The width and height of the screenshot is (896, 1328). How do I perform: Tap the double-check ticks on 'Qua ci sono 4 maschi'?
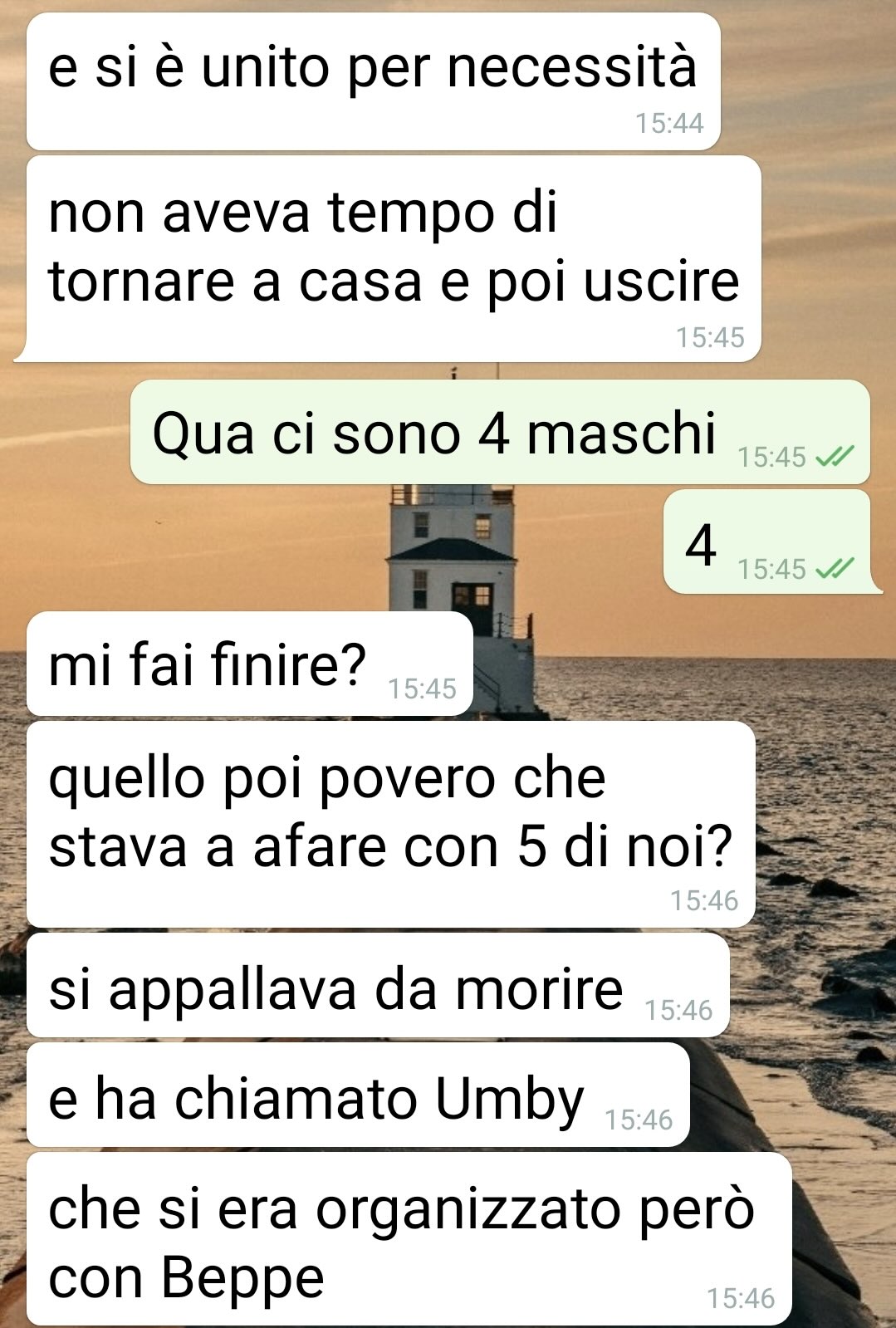pyautogui.click(x=835, y=456)
